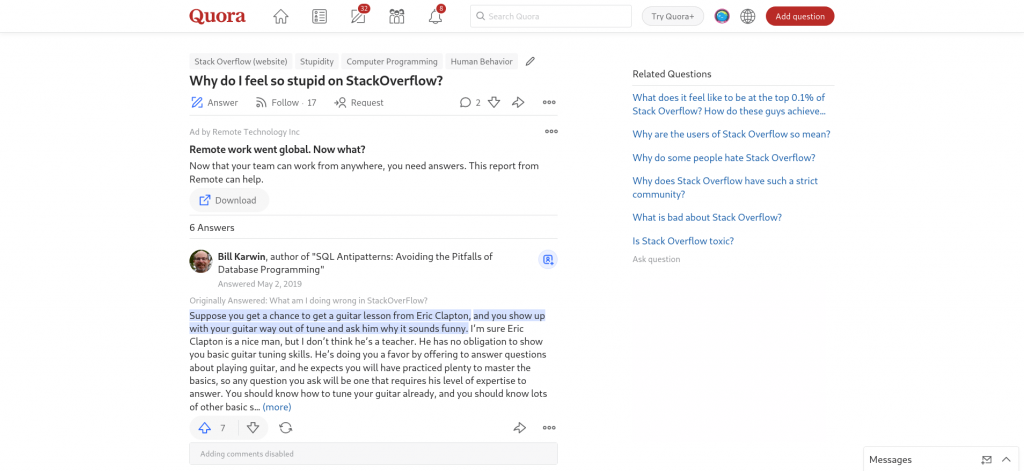Open the Answer (pencil) icon in navbar
This screenshot has width=1024, height=471.
click(x=358, y=16)
